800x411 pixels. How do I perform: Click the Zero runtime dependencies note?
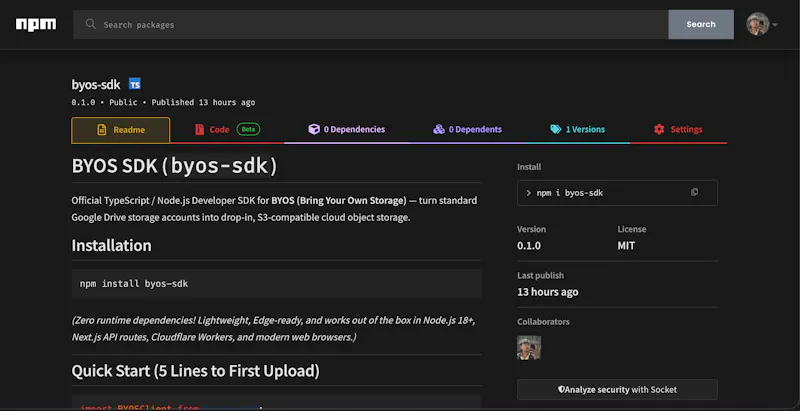(x=274, y=329)
